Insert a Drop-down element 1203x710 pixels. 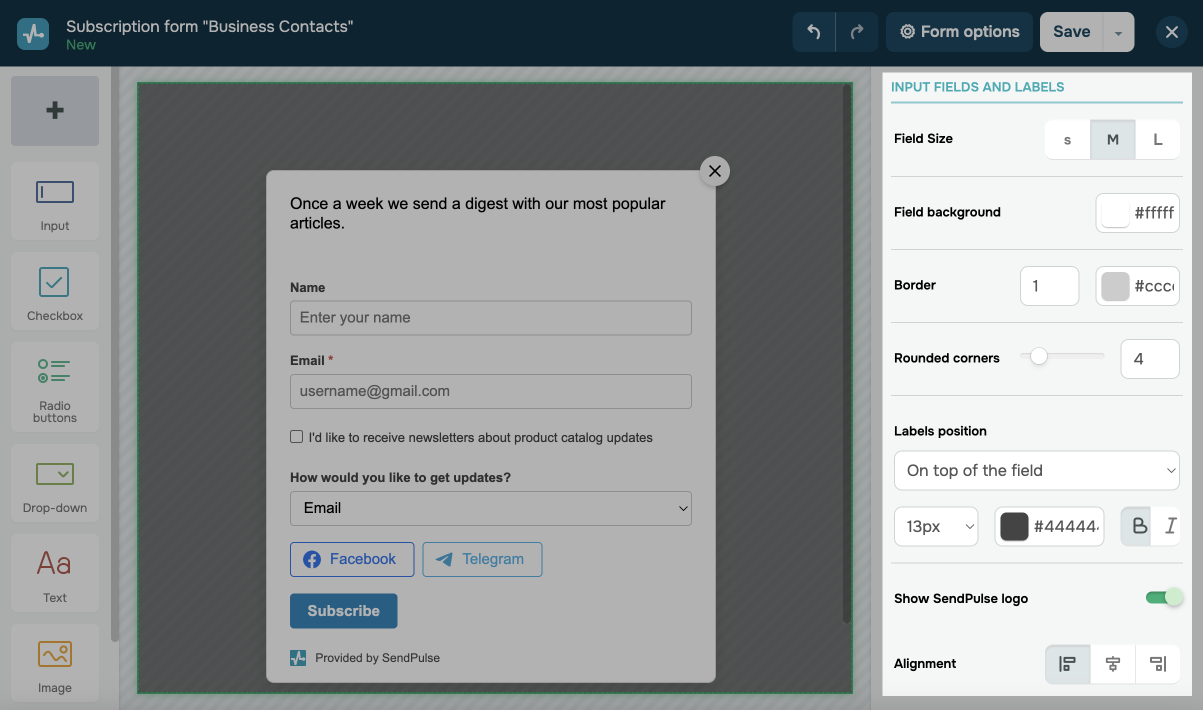point(55,483)
